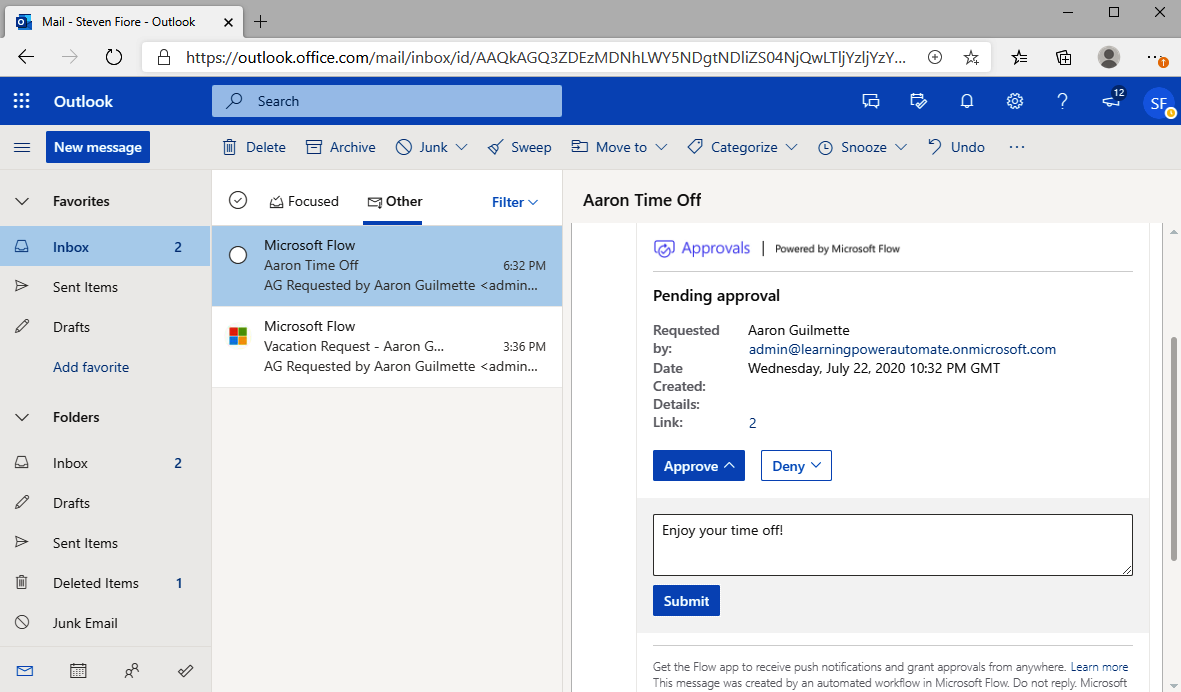Add this page to browser favorites star
Screen dimensions: 1181x692
(971, 57)
